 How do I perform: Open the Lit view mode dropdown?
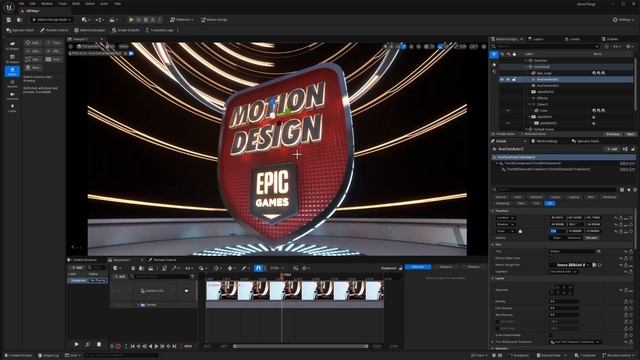[111, 47]
